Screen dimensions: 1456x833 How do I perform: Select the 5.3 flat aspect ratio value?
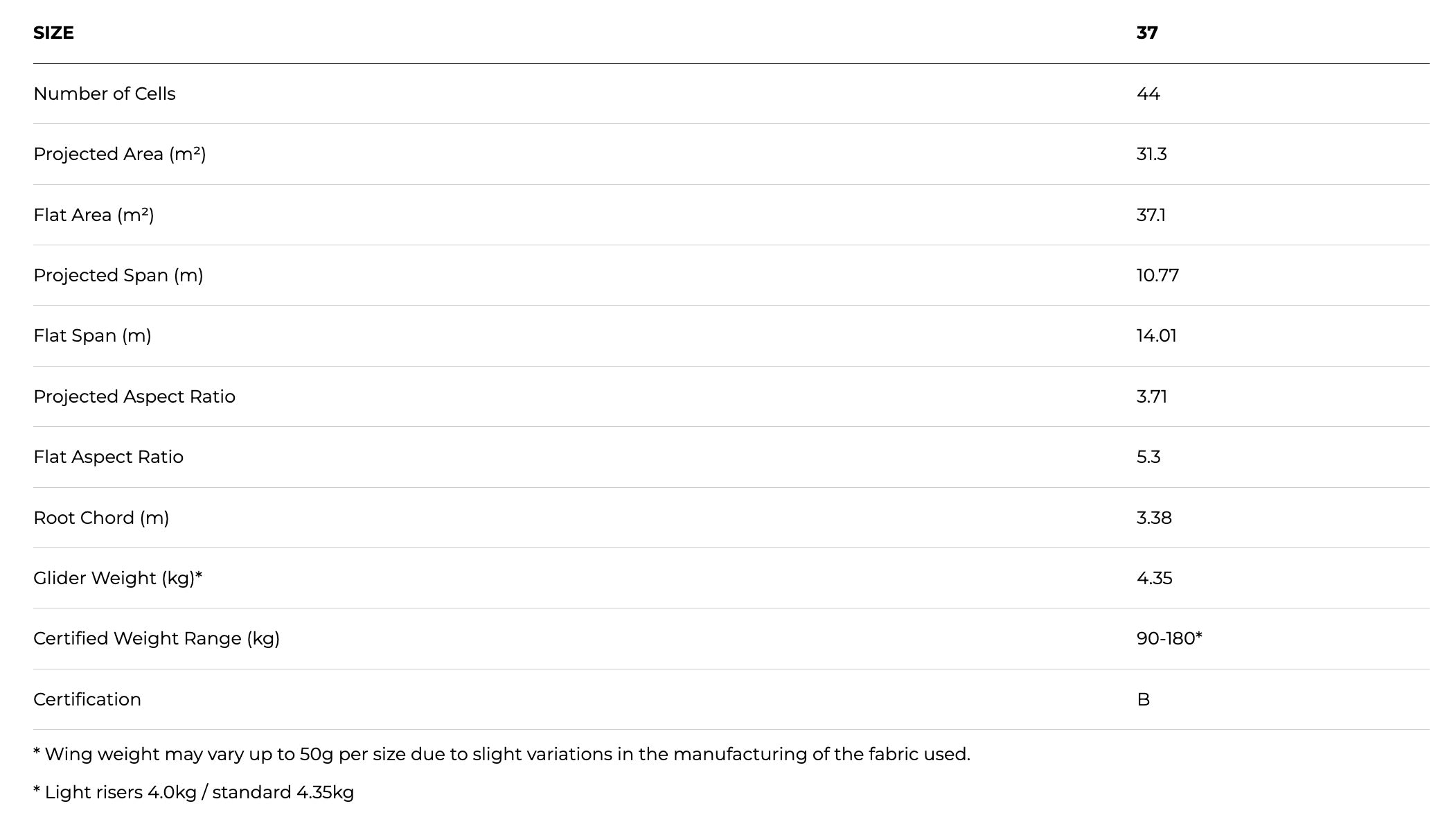point(1148,457)
